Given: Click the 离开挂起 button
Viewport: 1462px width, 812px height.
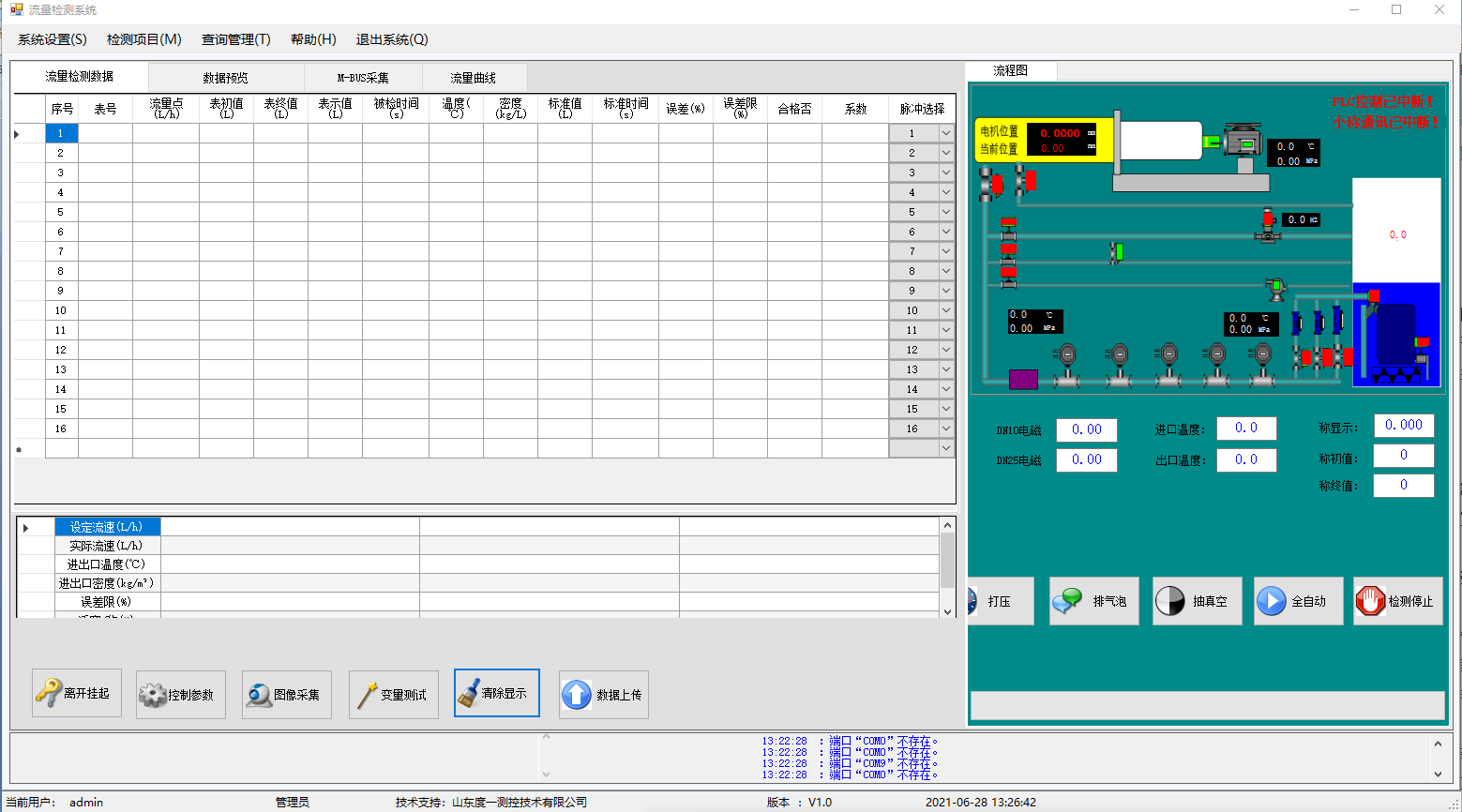Looking at the screenshot, I should [77, 693].
